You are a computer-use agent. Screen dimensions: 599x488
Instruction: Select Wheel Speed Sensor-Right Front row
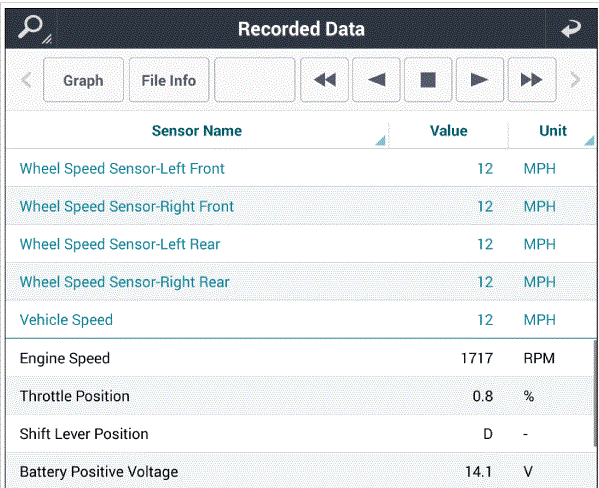[301, 206]
